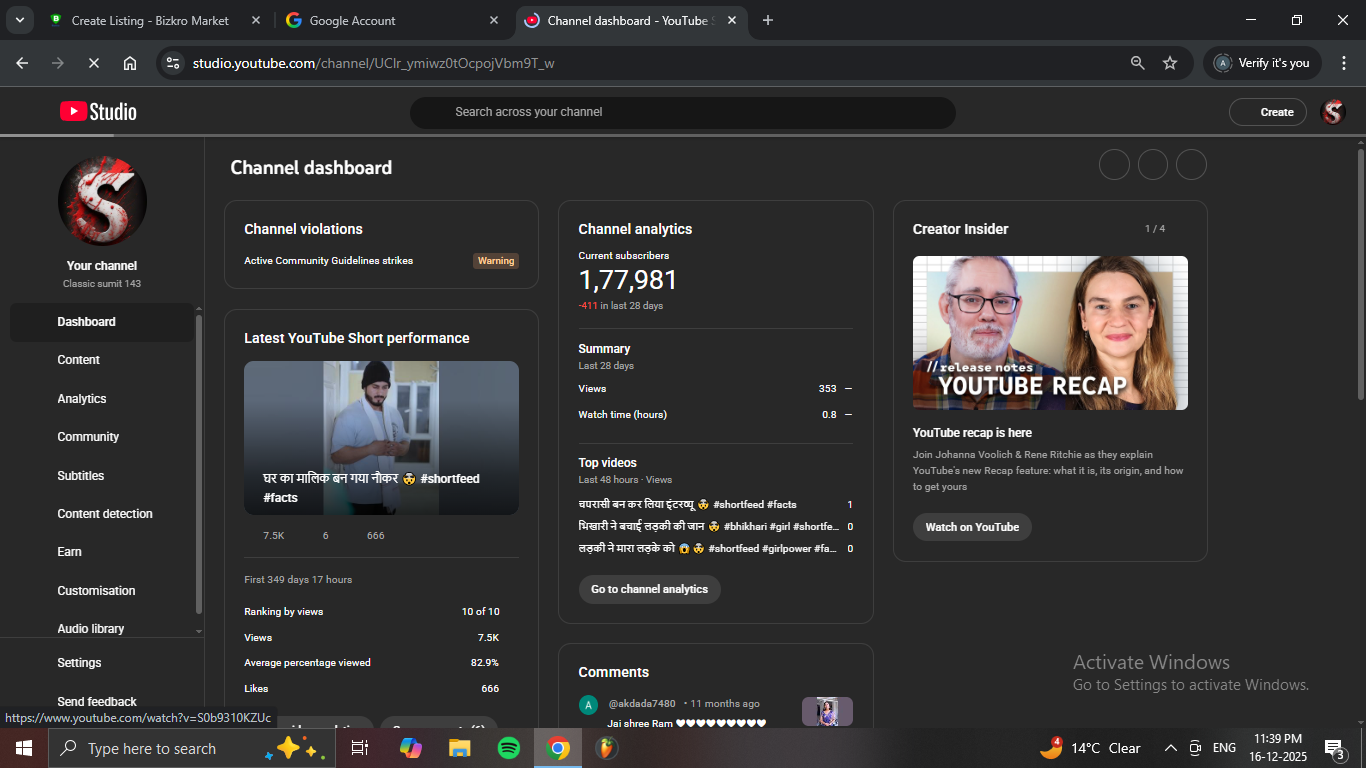Expand the hidden system tray icons
Viewport: 1366px width, 768px height.
pos(1170,748)
